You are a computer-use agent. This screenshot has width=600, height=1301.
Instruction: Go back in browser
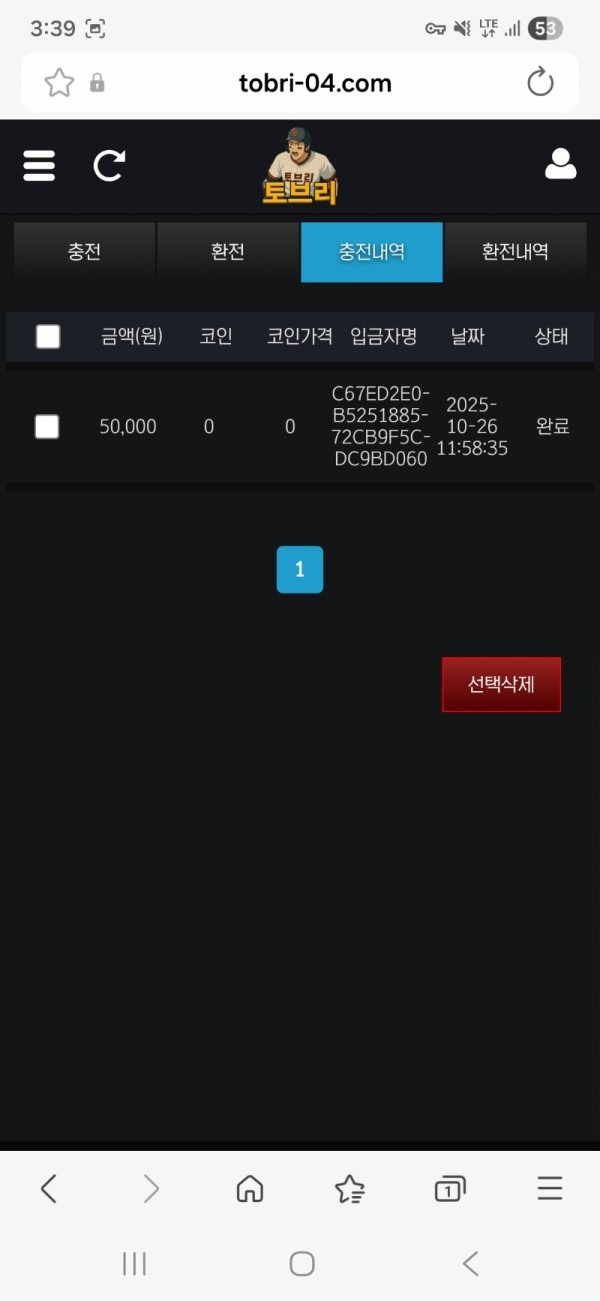click(48, 1188)
